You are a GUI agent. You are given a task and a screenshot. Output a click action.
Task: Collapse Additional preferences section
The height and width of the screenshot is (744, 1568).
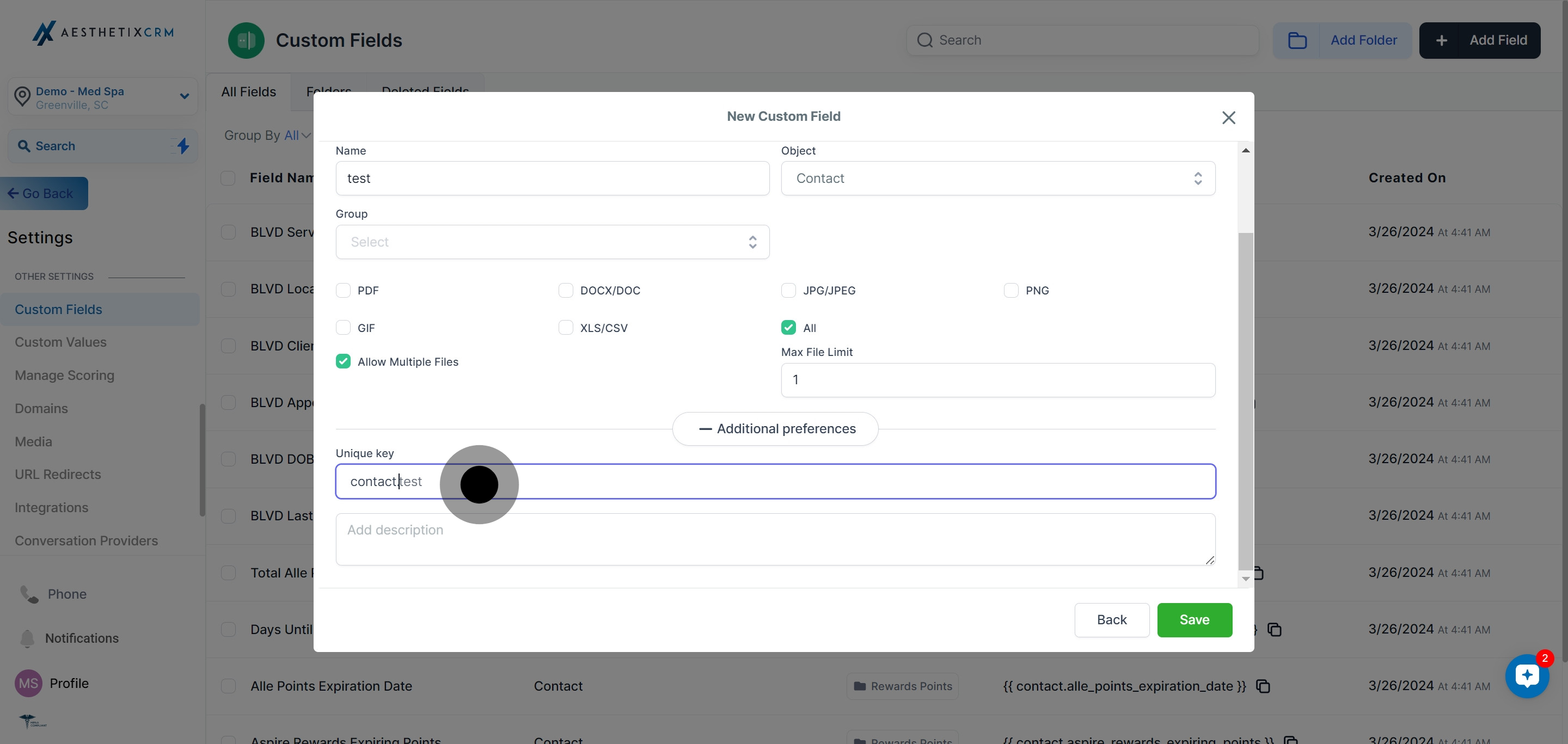[775, 429]
